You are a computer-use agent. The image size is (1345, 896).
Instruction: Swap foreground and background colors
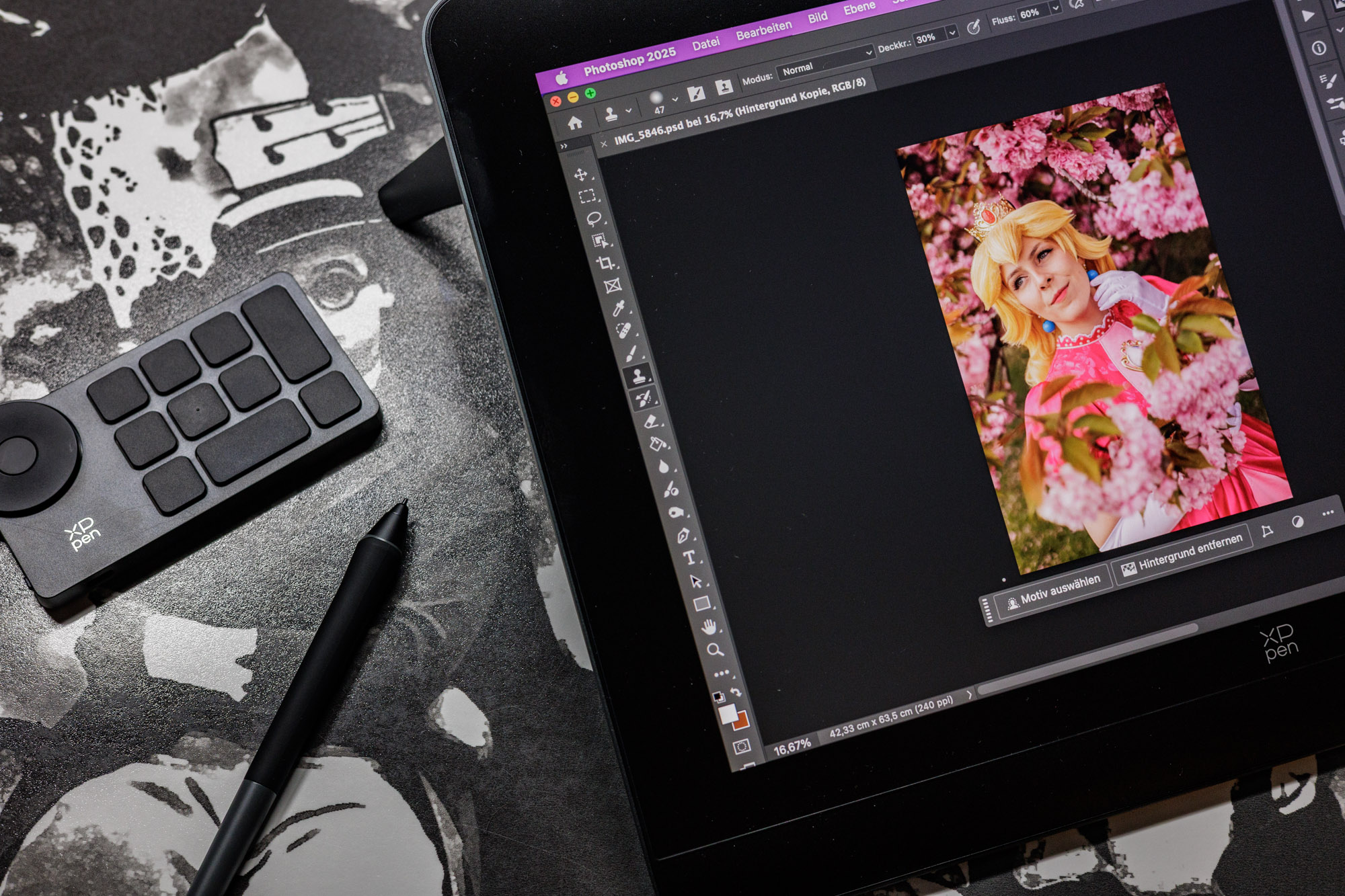(736, 691)
